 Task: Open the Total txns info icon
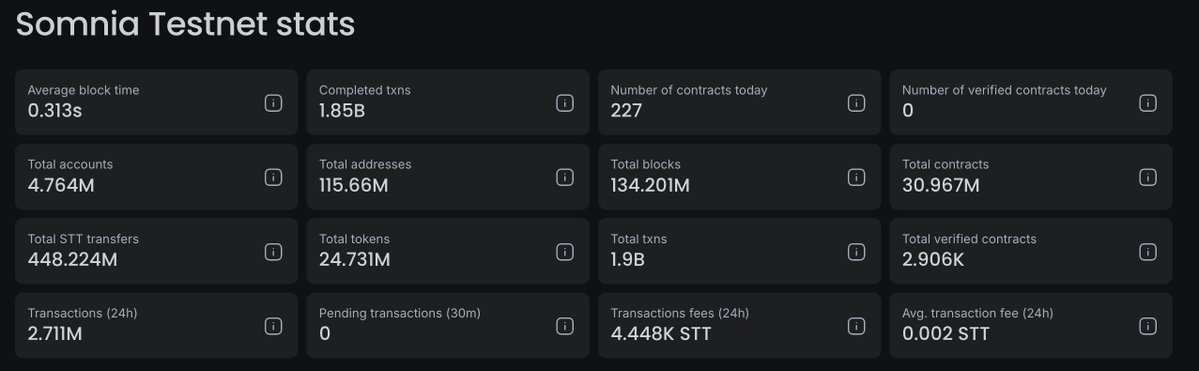(856, 252)
